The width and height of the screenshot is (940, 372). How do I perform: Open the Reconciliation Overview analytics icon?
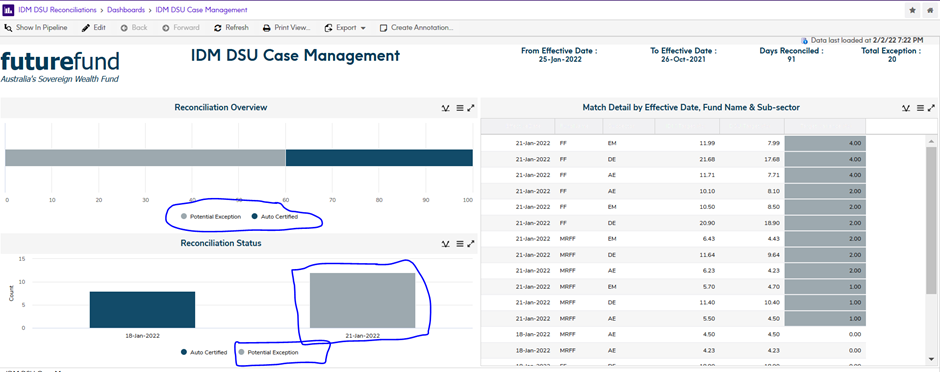(x=445, y=108)
